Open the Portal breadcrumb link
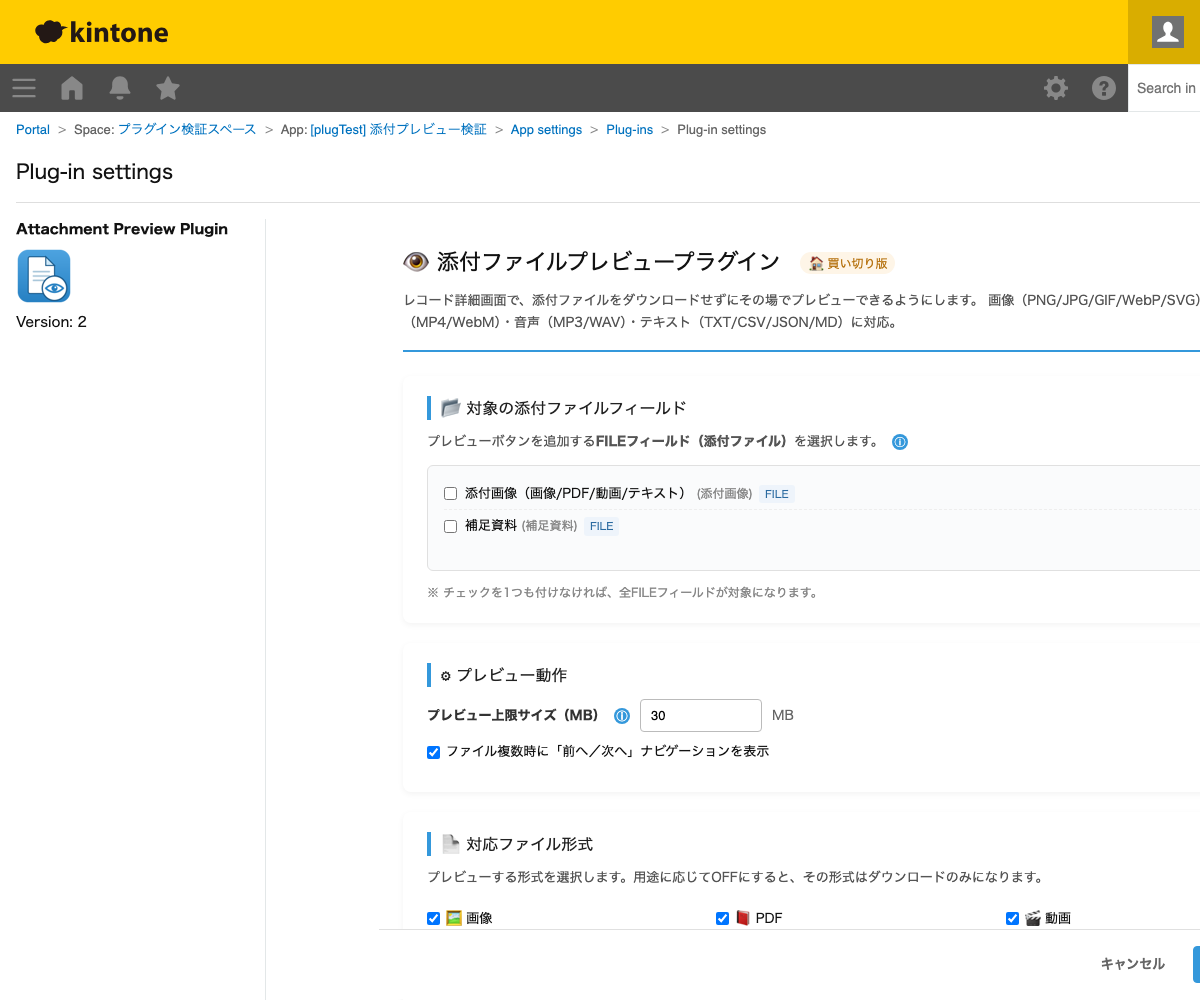This screenshot has height=1000, width=1200. (33, 130)
